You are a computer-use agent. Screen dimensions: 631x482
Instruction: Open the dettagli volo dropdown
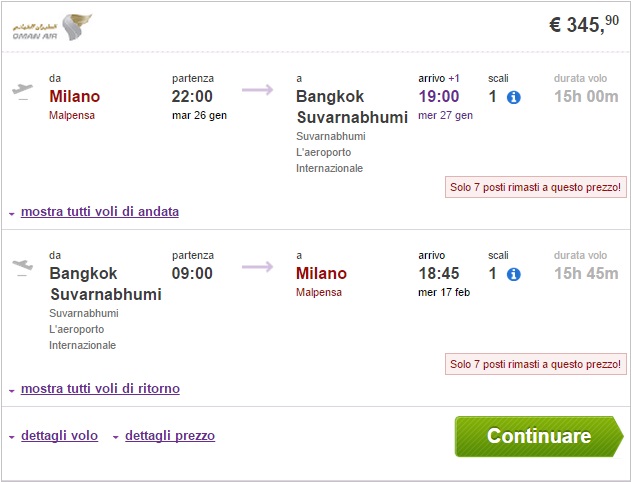(x=58, y=436)
